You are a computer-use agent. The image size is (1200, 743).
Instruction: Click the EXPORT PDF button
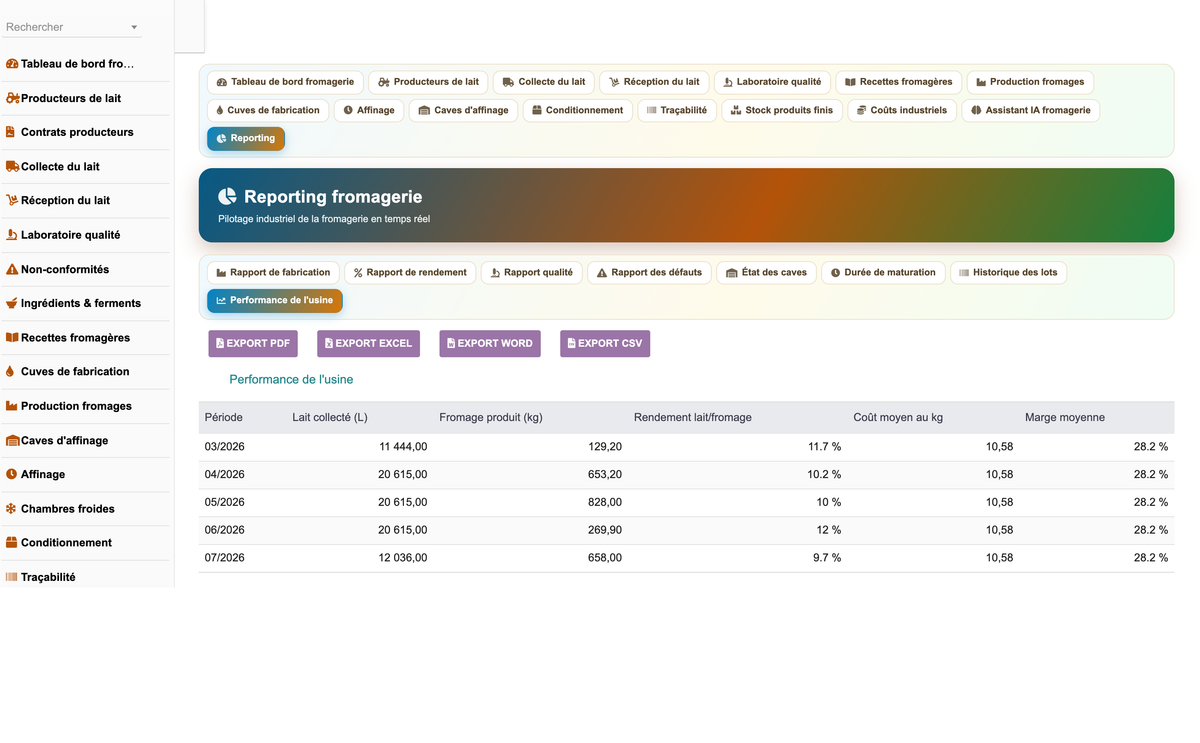tap(253, 344)
